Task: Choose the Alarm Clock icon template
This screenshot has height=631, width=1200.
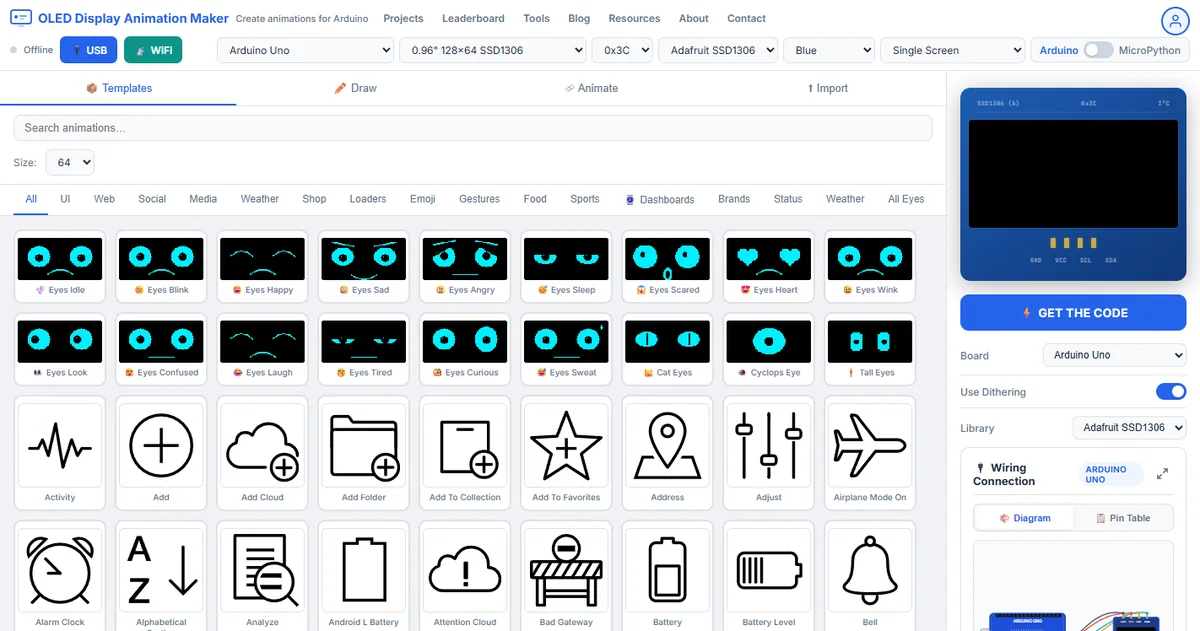Action: pos(60,576)
